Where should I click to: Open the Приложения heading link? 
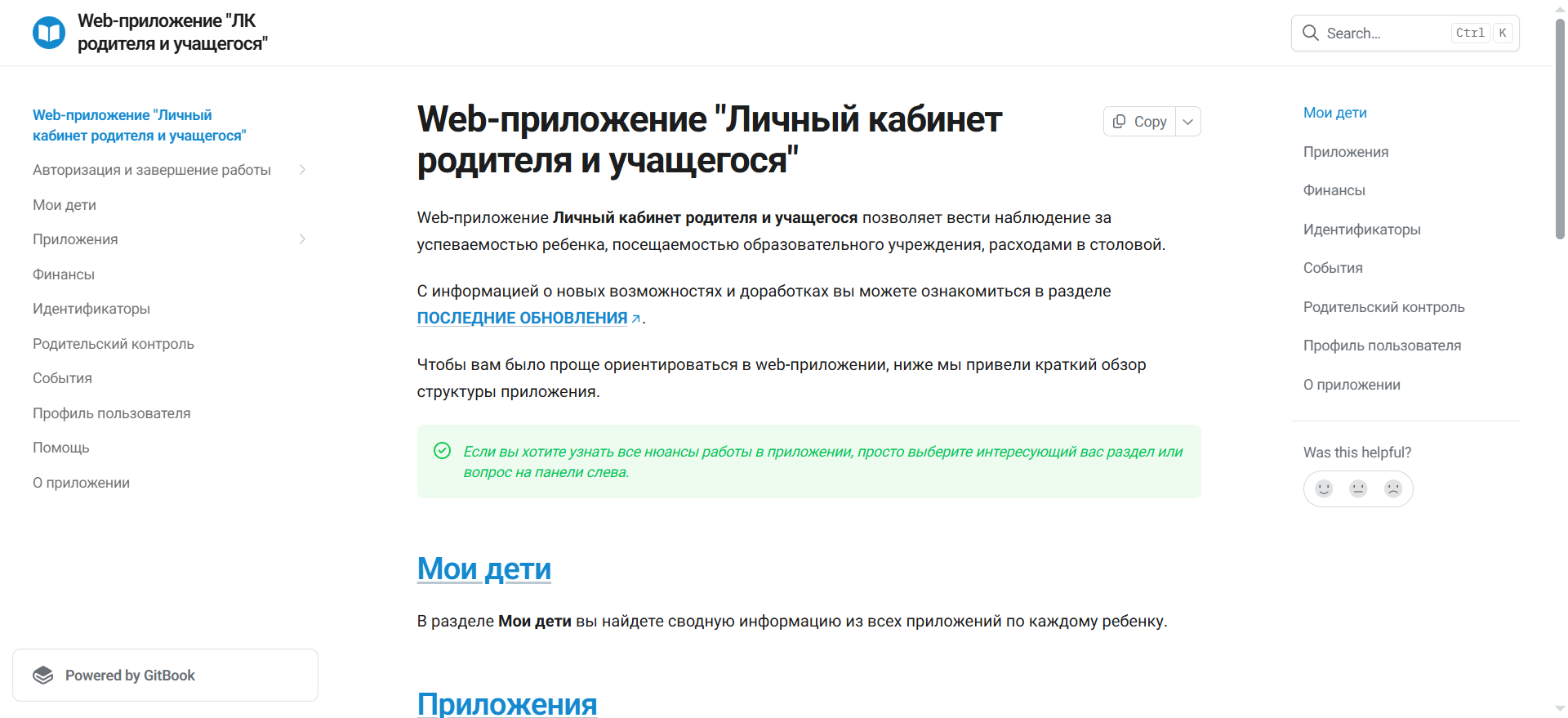pyautogui.click(x=507, y=703)
